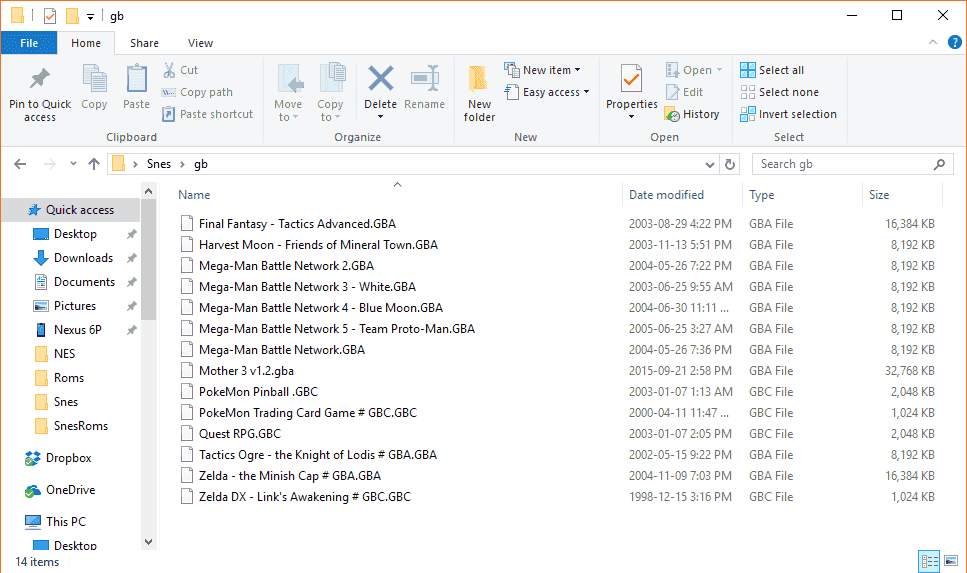Select Zelda - the Minish Cap file

[x=289, y=476]
